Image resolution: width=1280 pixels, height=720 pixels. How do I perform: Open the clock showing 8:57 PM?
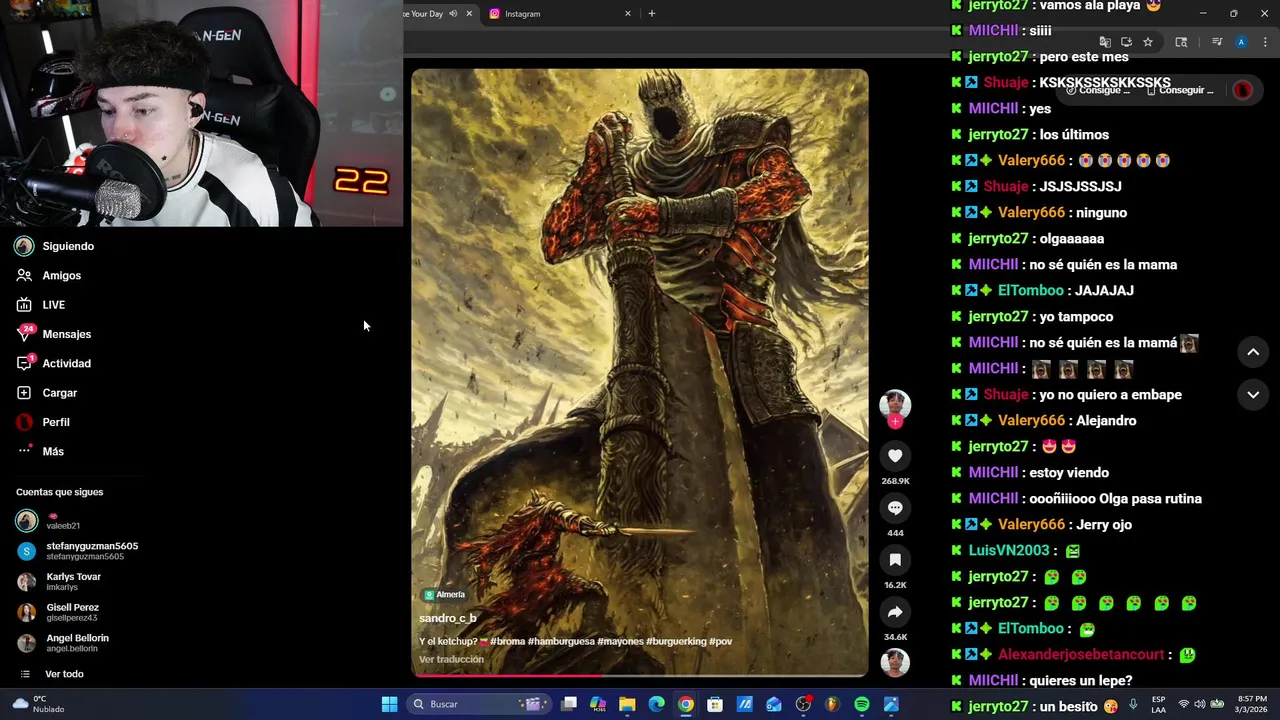(1252, 704)
